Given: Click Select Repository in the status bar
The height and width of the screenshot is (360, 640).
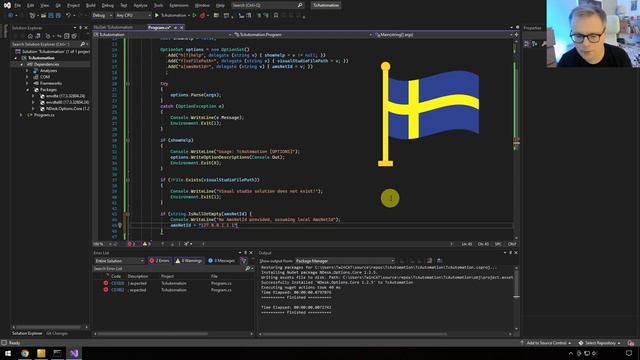Looking at the screenshot, I should coord(600,343).
